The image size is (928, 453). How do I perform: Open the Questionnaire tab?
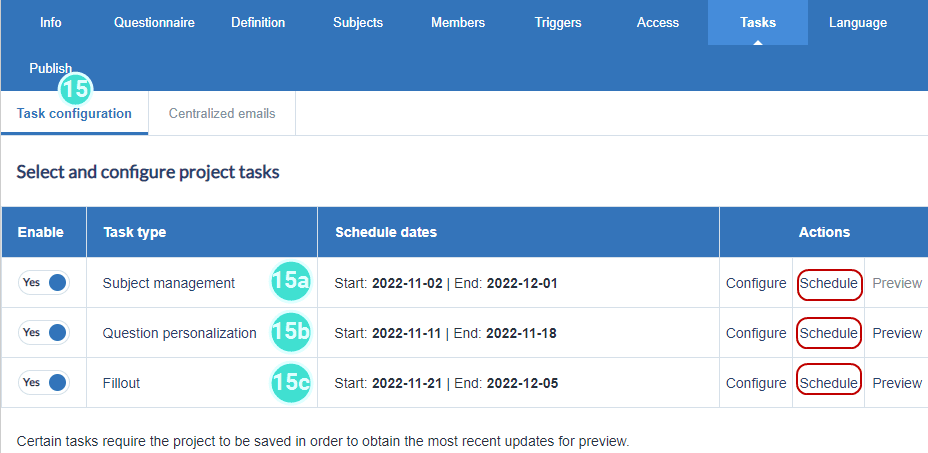[154, 23]
